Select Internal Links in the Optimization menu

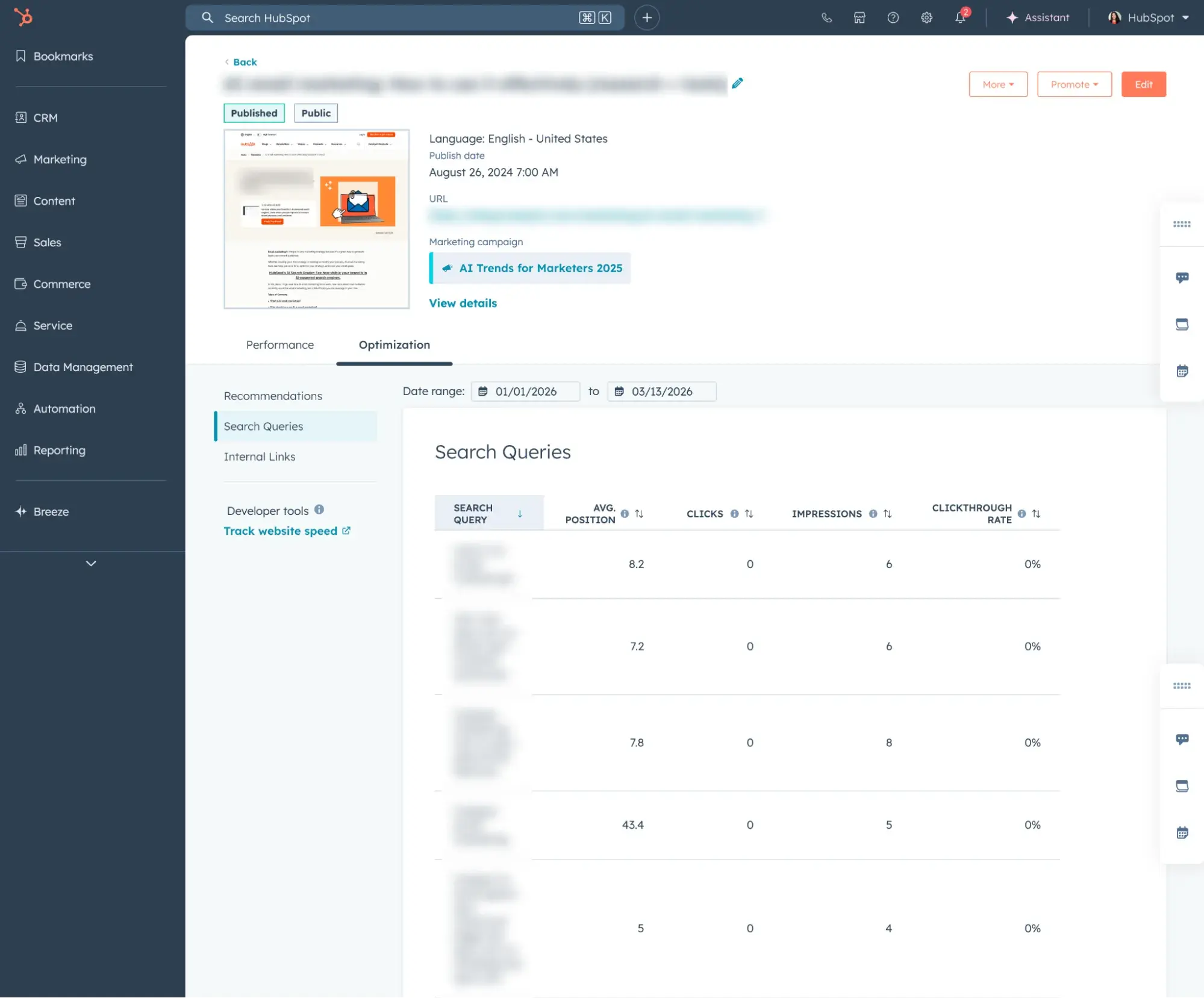point(259,457)
